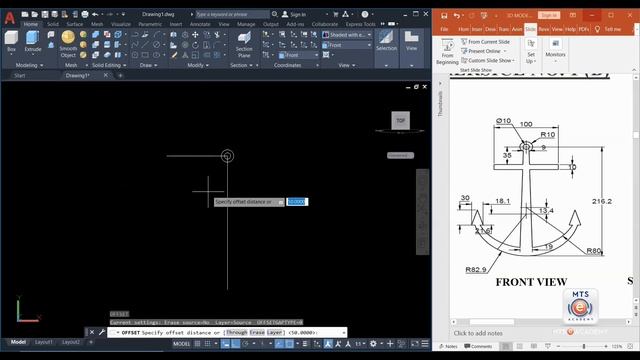Click the search magnifier in the title bar

[x=275, y=14]
